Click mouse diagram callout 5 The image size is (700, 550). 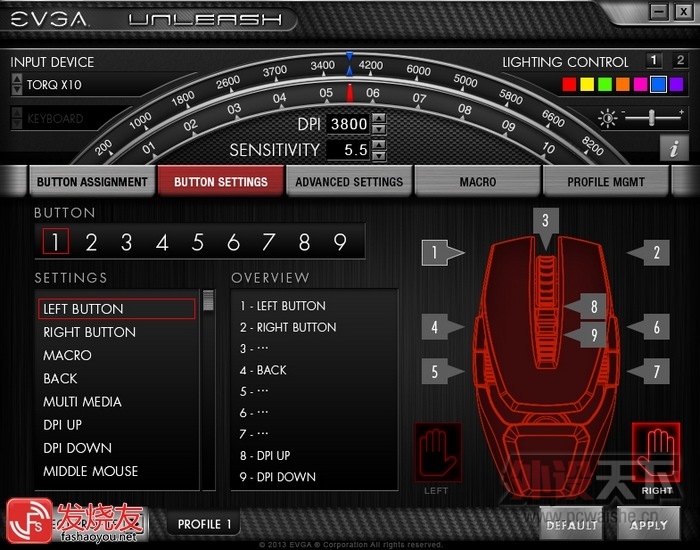coord(442,371)
